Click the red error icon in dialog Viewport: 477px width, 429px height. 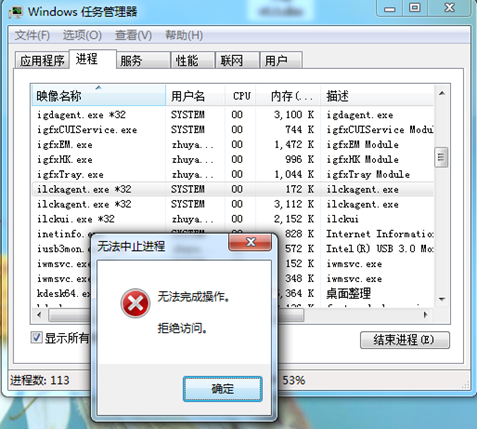click(135, 303)
